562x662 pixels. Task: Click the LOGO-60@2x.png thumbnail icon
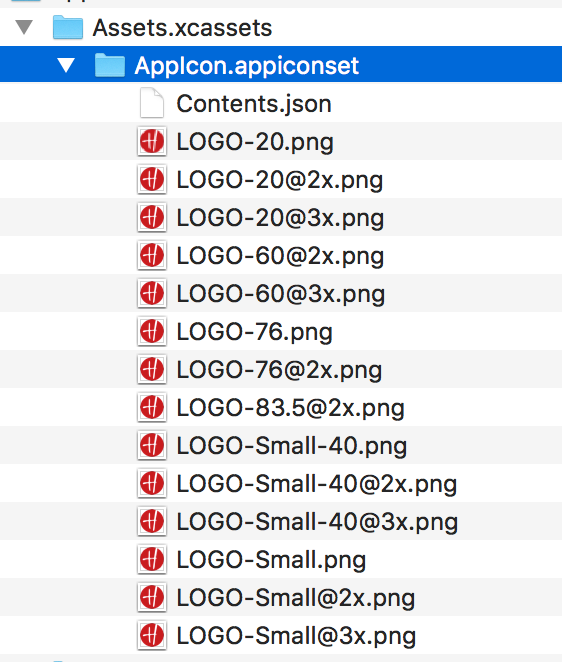coord(152,255)
